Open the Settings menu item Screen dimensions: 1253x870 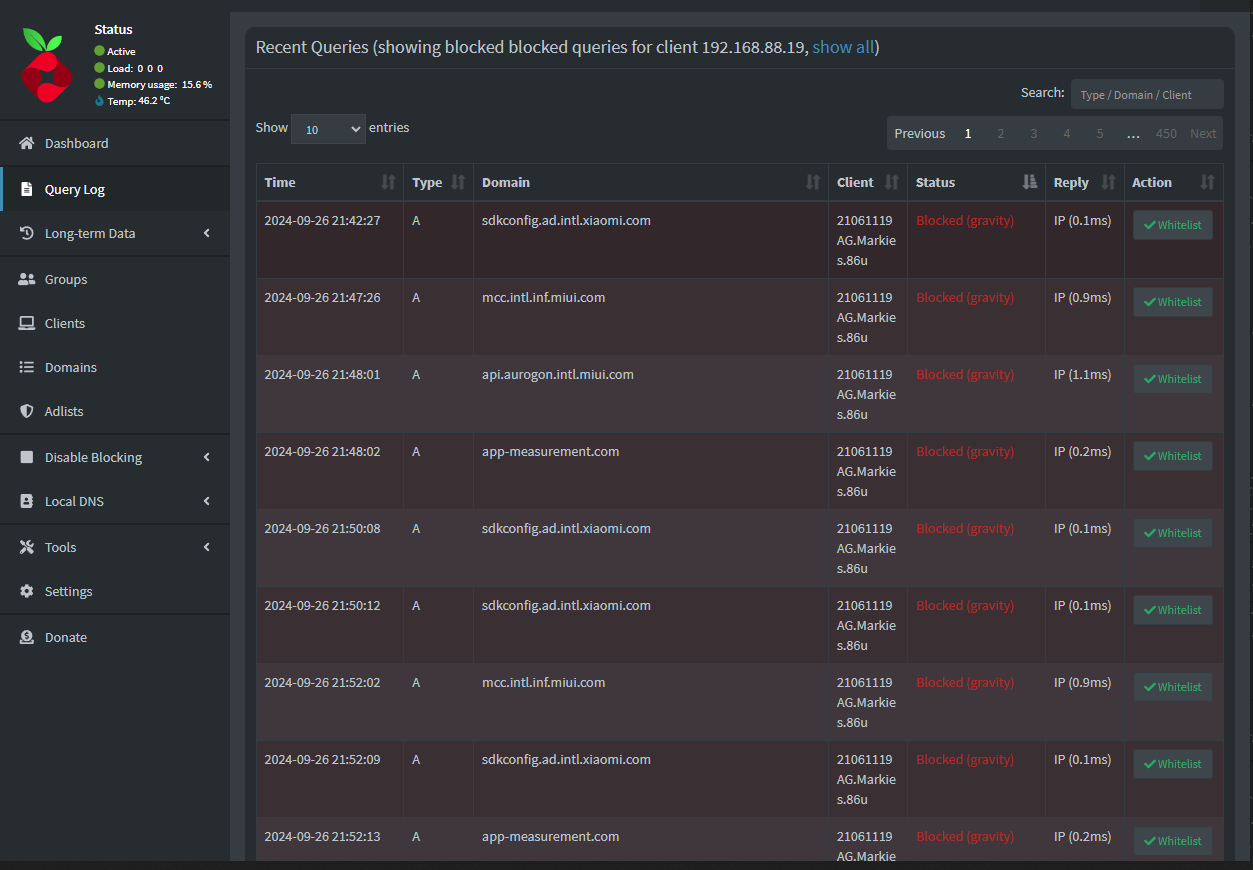(x=115, y=591)
